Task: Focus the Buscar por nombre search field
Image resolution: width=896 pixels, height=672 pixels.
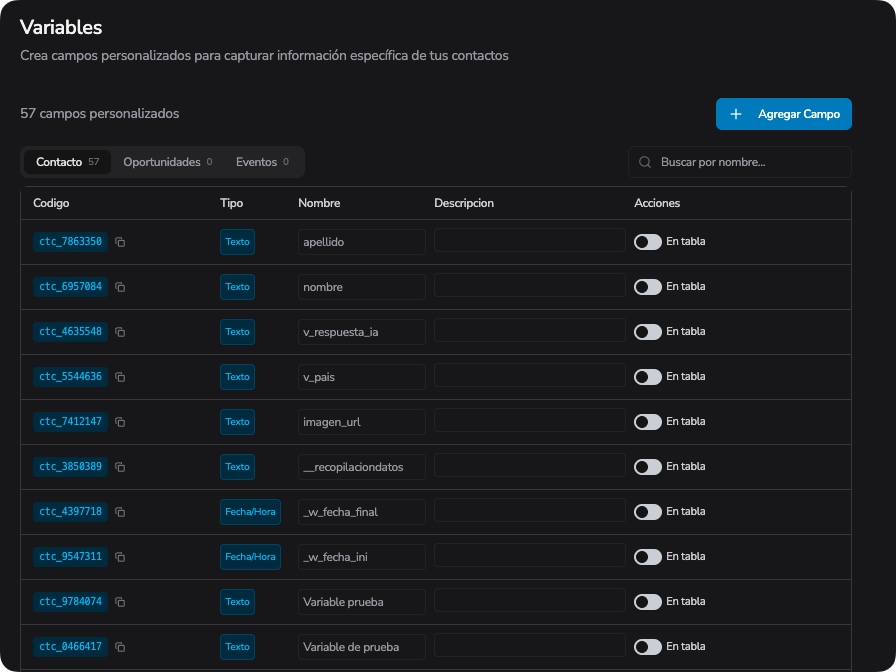Action: tap(740, 162)
